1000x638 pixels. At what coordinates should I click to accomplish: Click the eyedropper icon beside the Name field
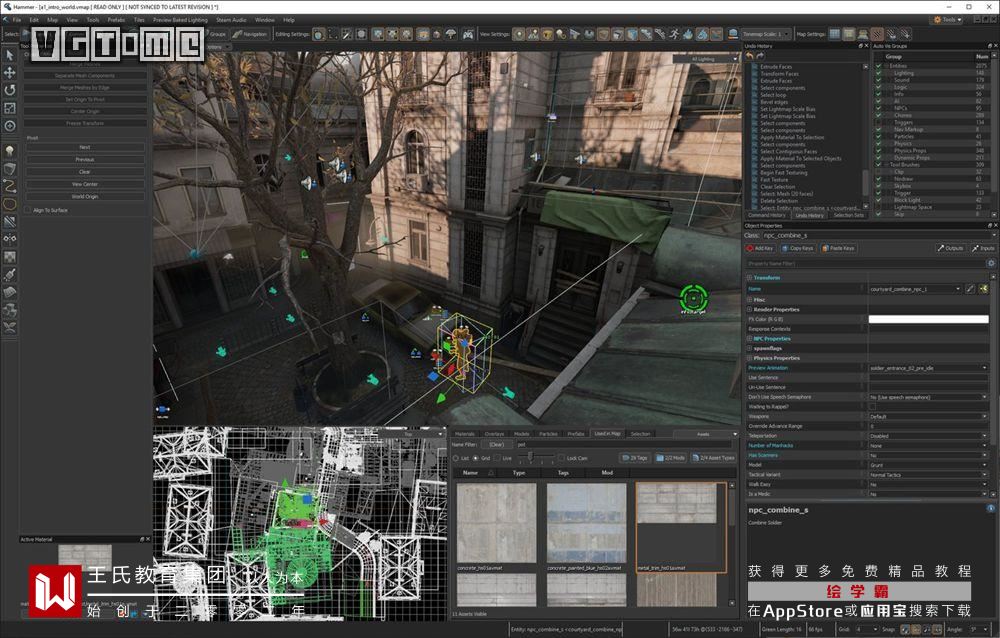point(970,289)
